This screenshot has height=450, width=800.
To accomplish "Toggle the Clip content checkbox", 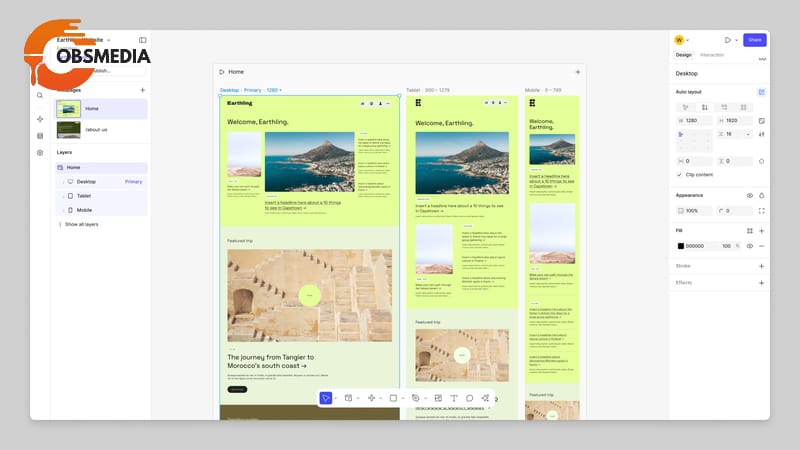I will 680,174.
